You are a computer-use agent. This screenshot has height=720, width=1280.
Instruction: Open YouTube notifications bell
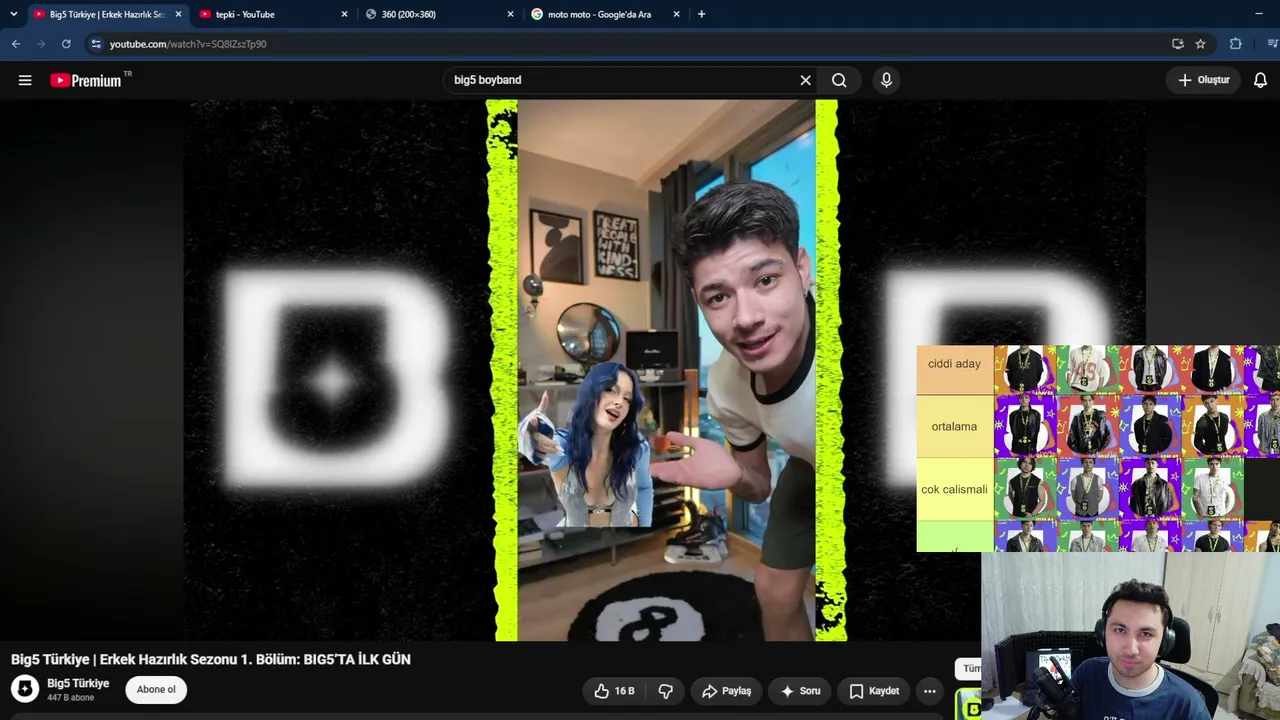1260,80
